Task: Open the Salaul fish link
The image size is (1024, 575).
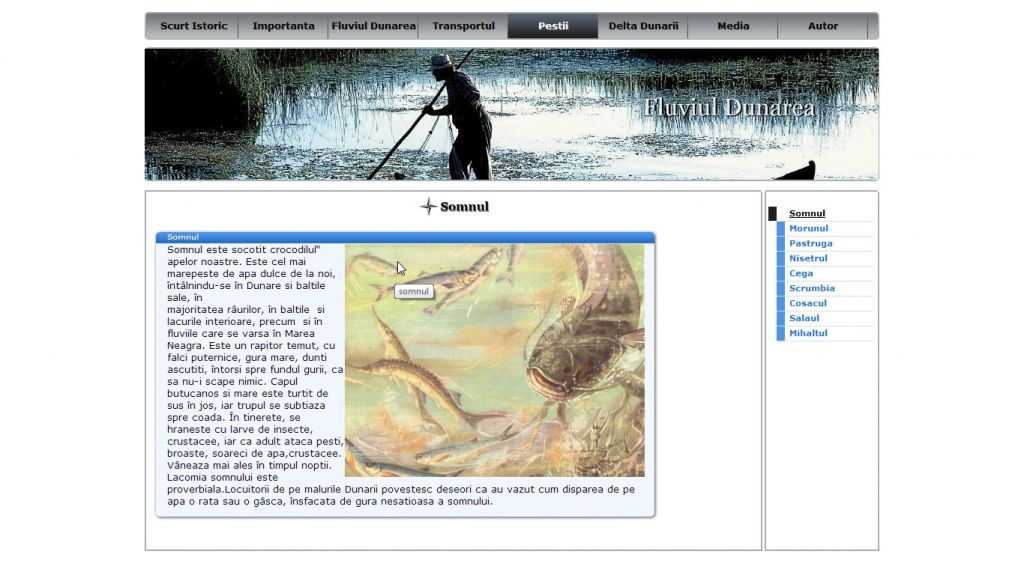Action: [804, 318]
